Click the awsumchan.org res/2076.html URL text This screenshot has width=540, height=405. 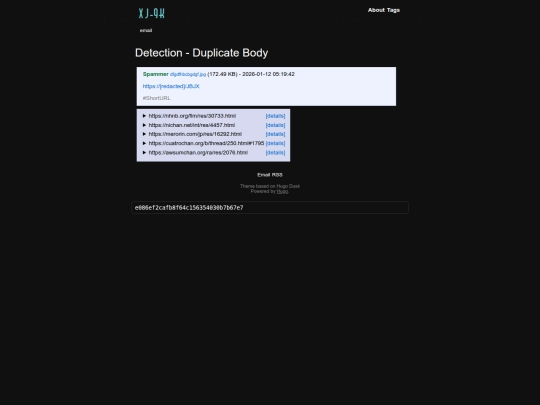(x=198, y=153)
